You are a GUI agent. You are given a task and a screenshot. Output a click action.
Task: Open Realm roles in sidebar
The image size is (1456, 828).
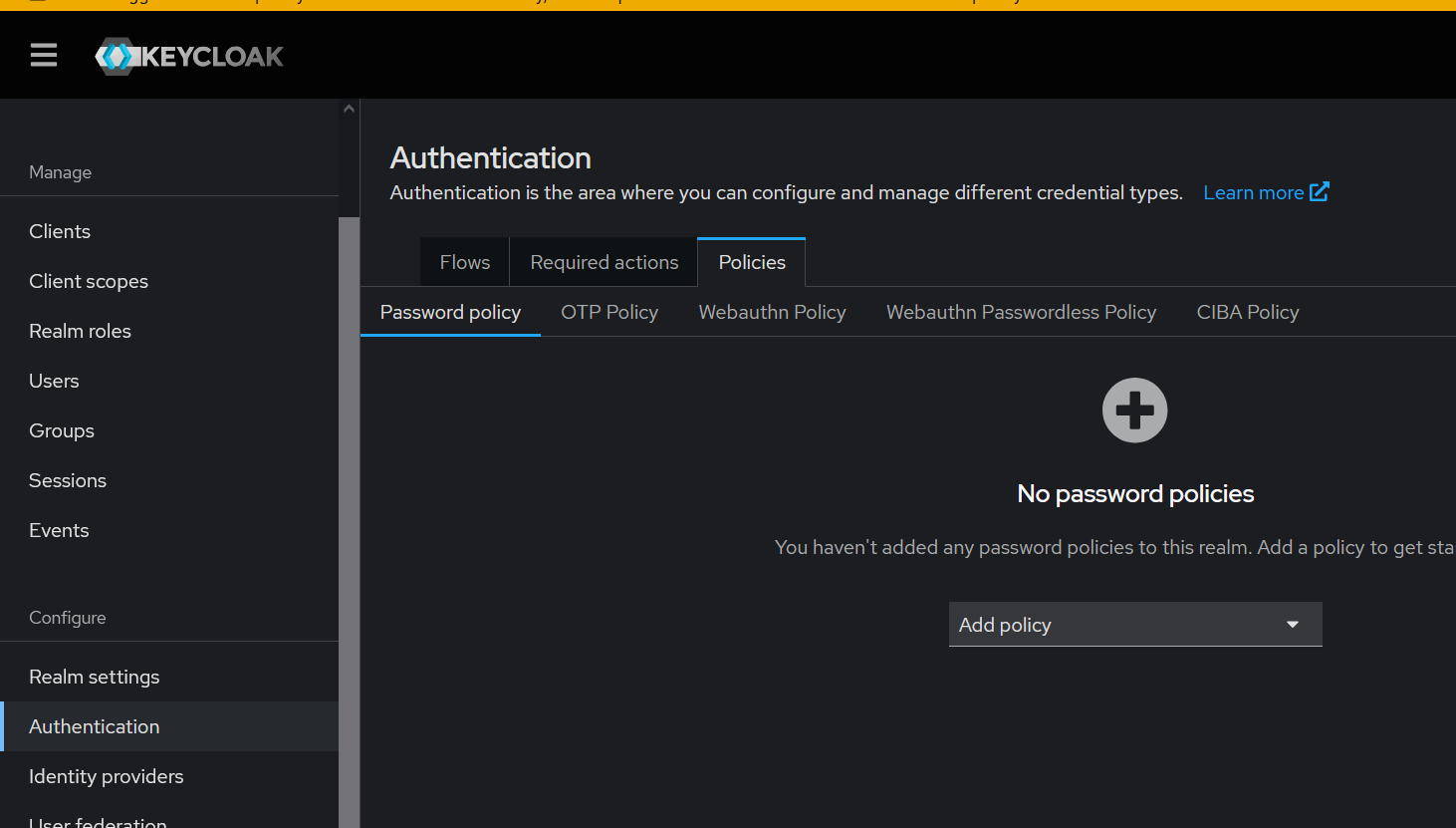click(169, 331)
